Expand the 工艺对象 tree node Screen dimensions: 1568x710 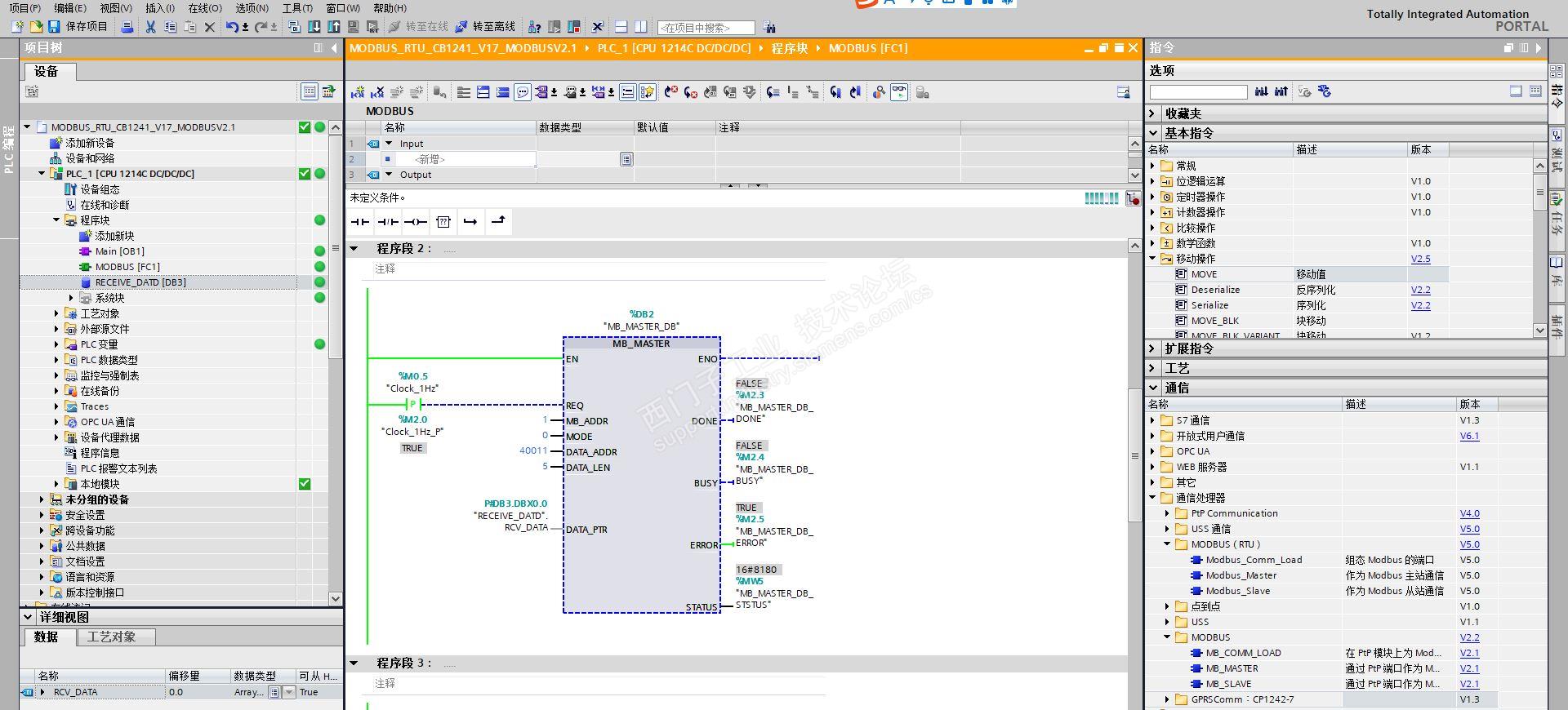pyautogui.click(x=56, y=313)
